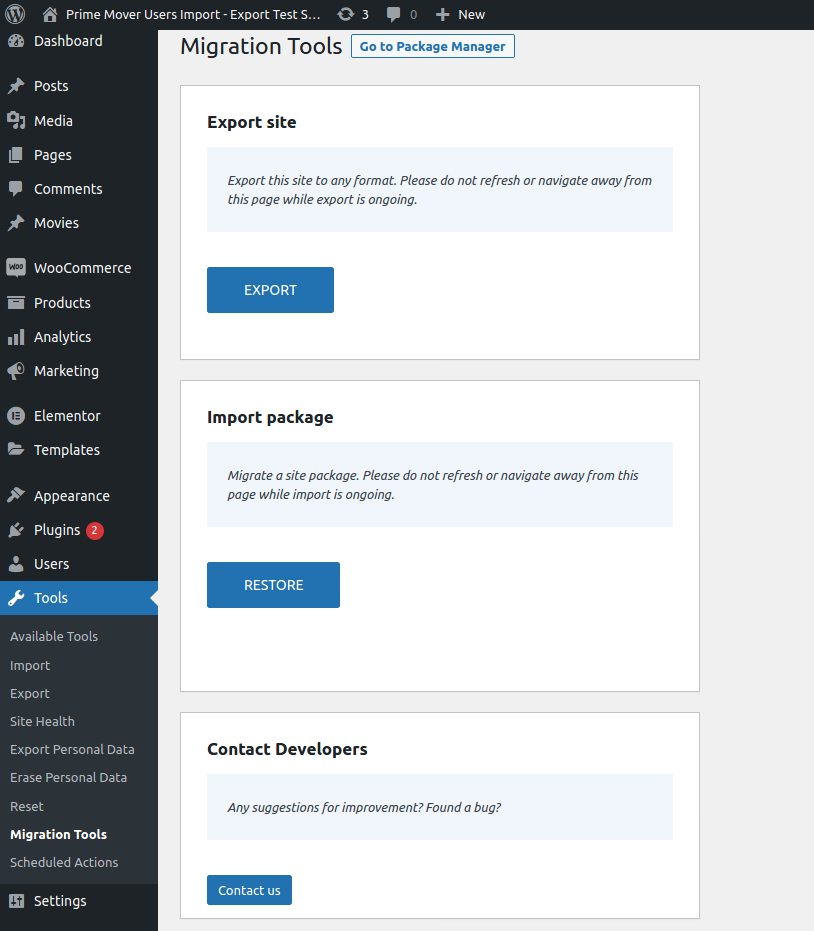Screen dimensions: 814x931
Task: Click the Contact Developers heading
Action: tap(287, 749)
